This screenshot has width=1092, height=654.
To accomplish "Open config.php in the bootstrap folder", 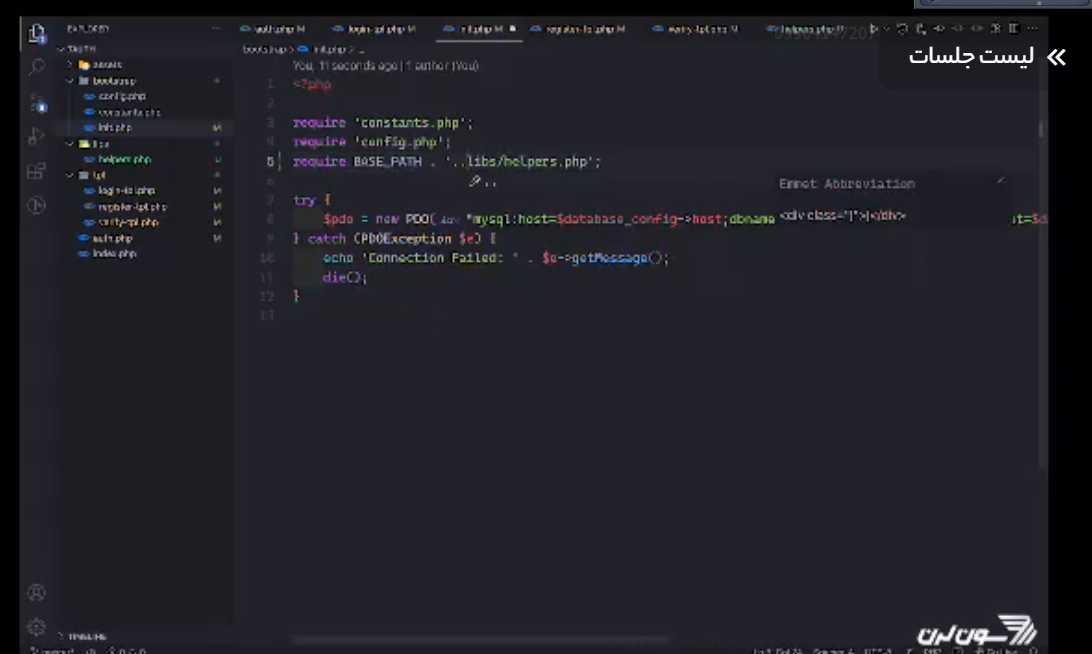I will coord(122,96).
